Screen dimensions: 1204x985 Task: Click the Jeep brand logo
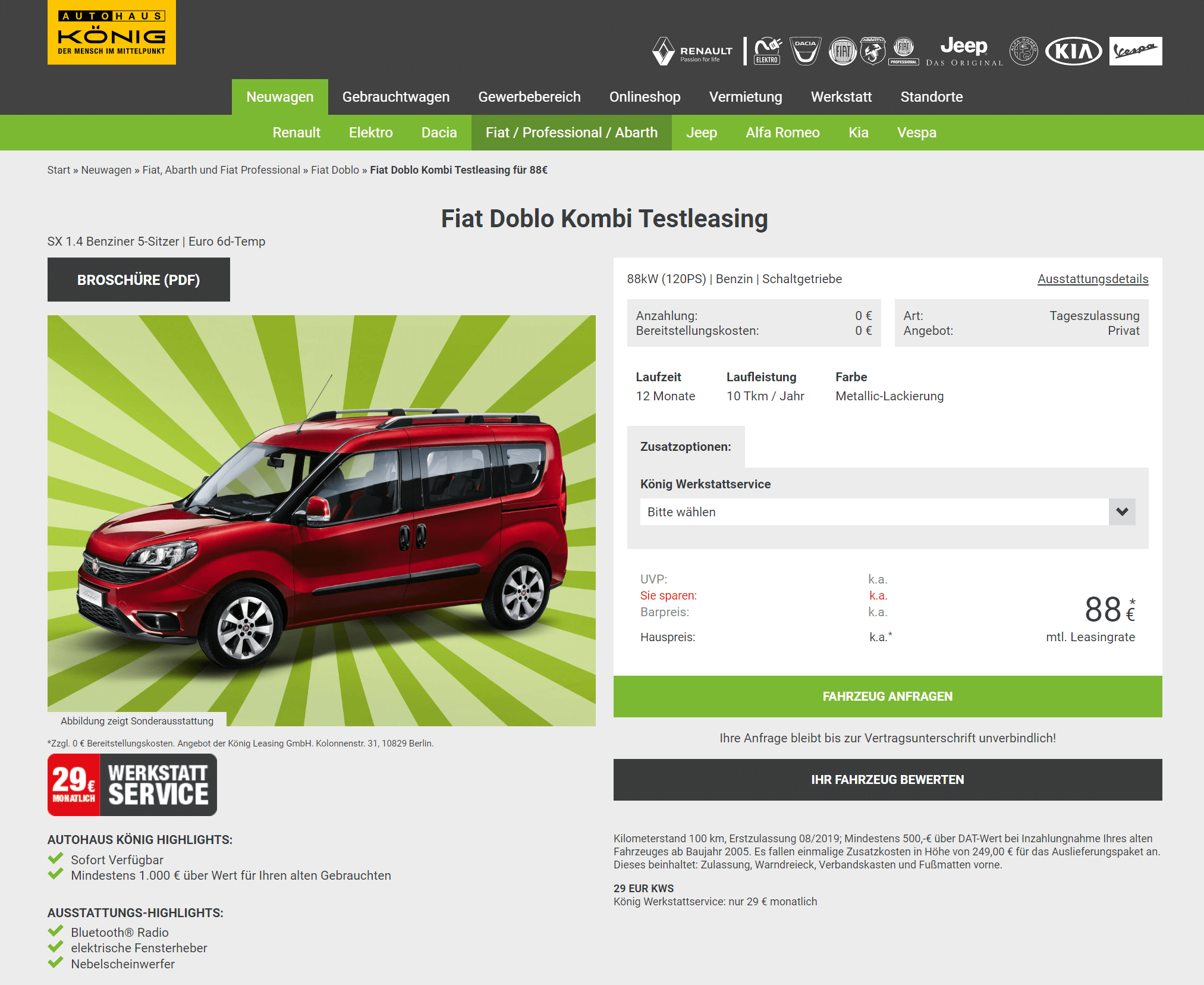[964, 51]
